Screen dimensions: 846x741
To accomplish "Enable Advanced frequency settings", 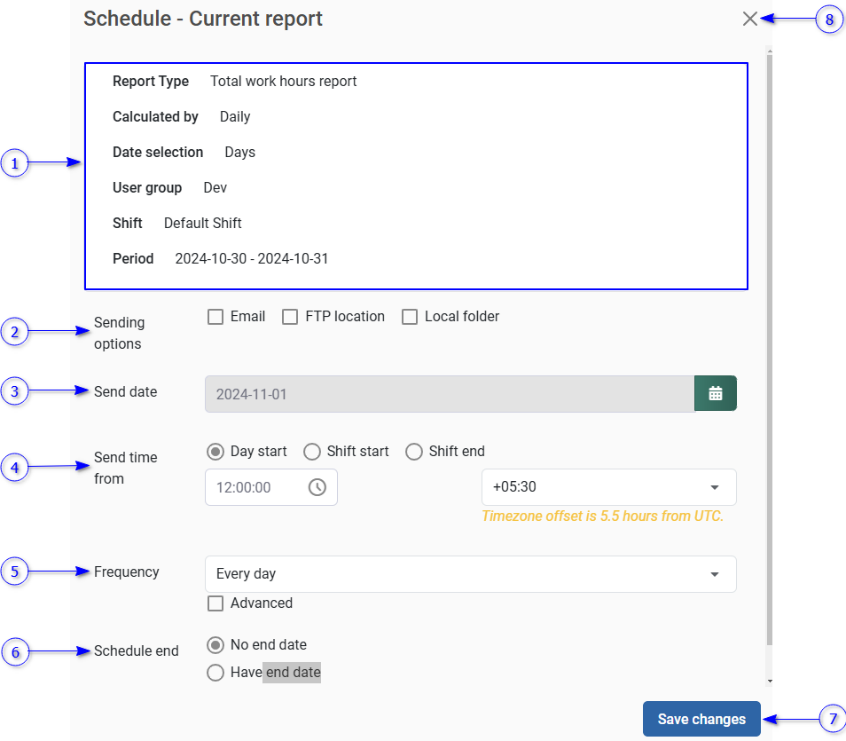I will [x=215, y=604].
